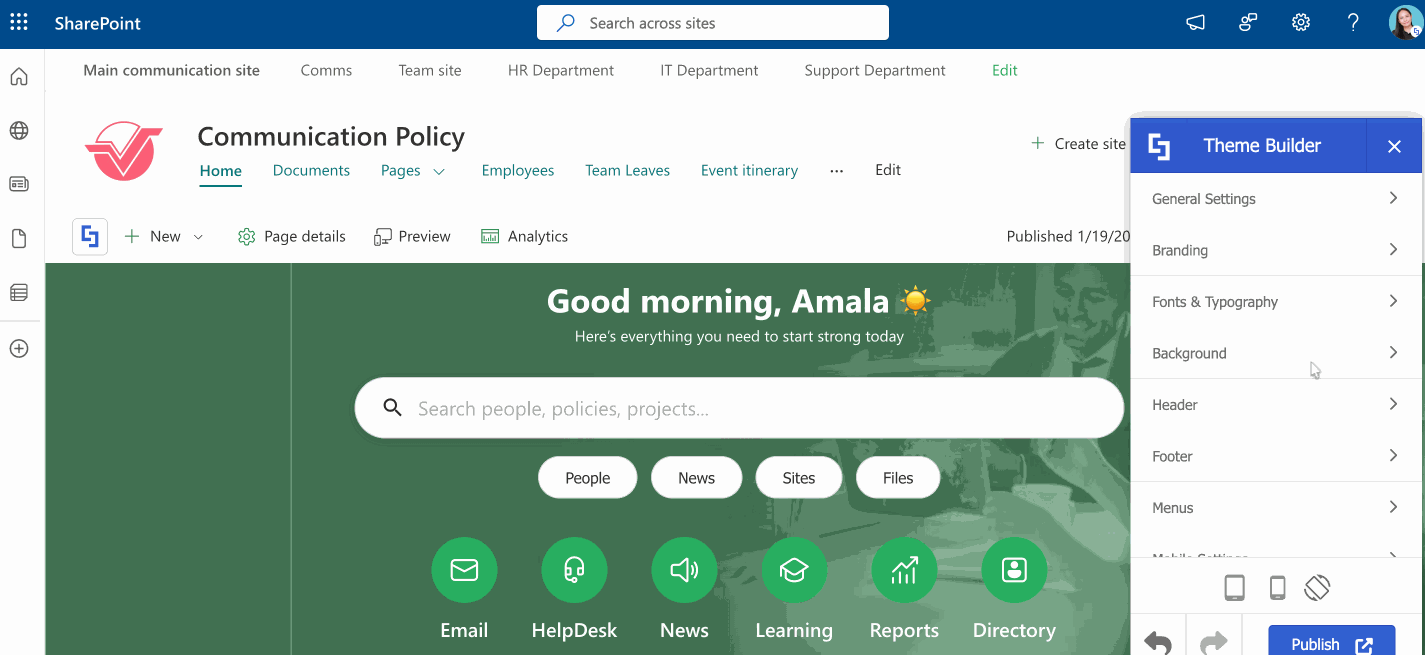Open HR Department hub link
This screenshot has height=655, width=1425.
tap(560, 71)
